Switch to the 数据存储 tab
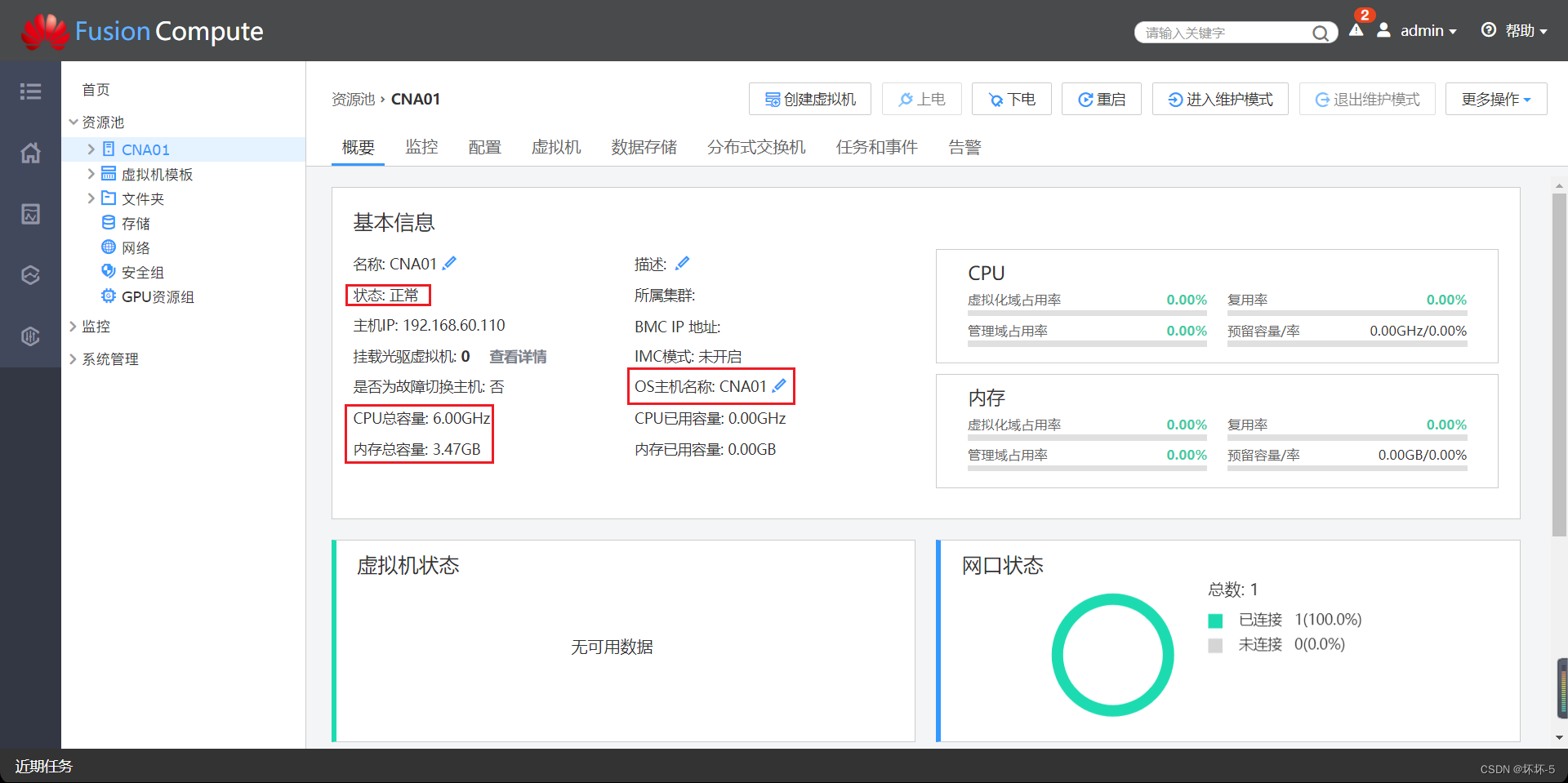 (x=644, y=147)
